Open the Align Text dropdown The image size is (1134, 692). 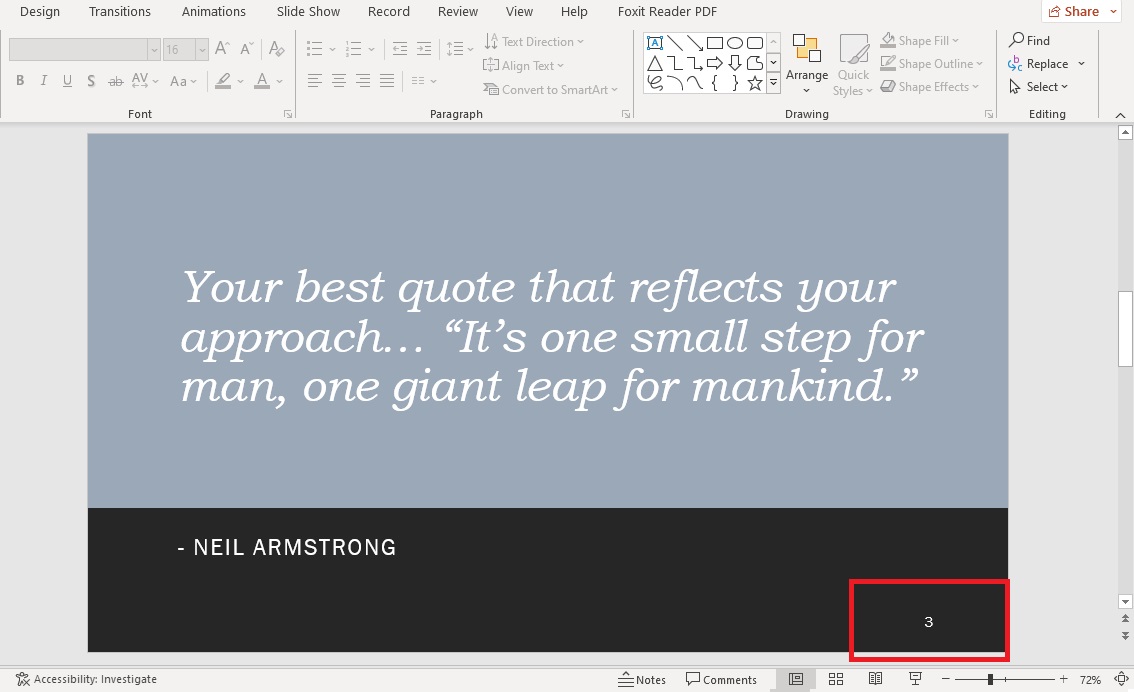coord(524,65)
